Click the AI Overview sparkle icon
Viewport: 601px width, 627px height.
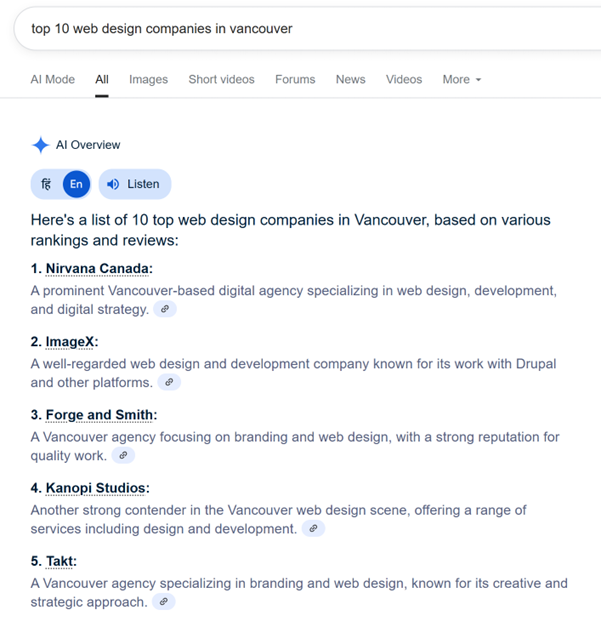click(x=40, y=145)
